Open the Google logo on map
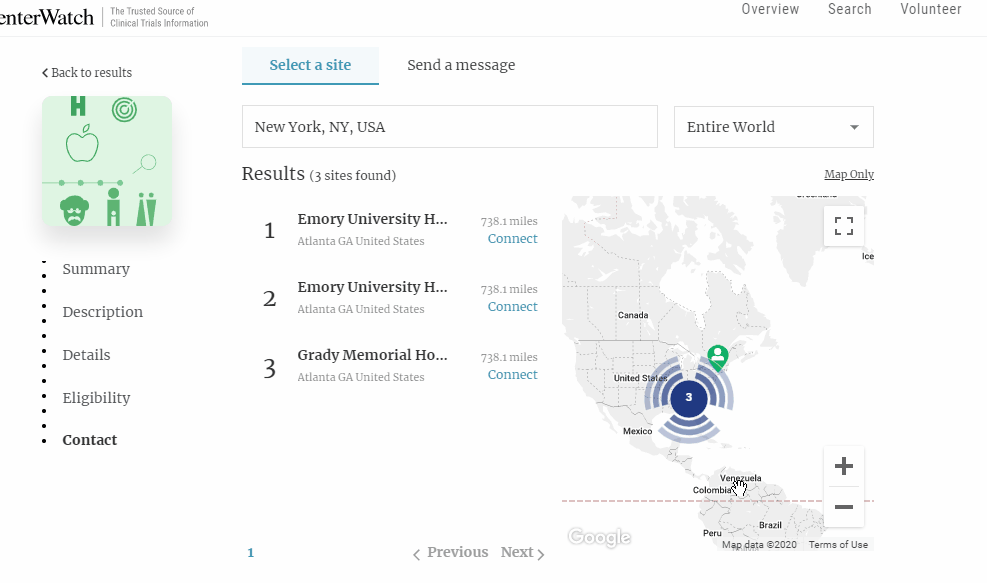Screen dimensions: 987x583 click(599, 537)
